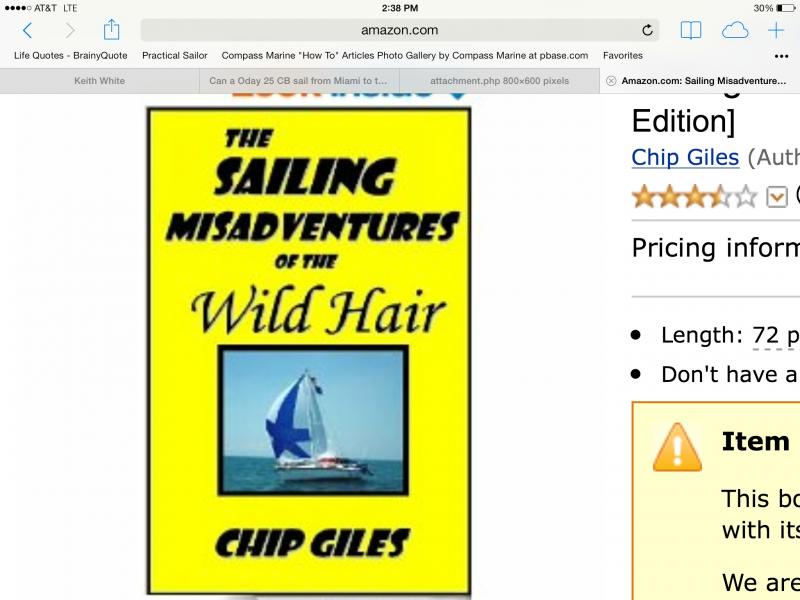
Task: Open Practical Sailor bookmark
Action: click(x=174, y=55)
